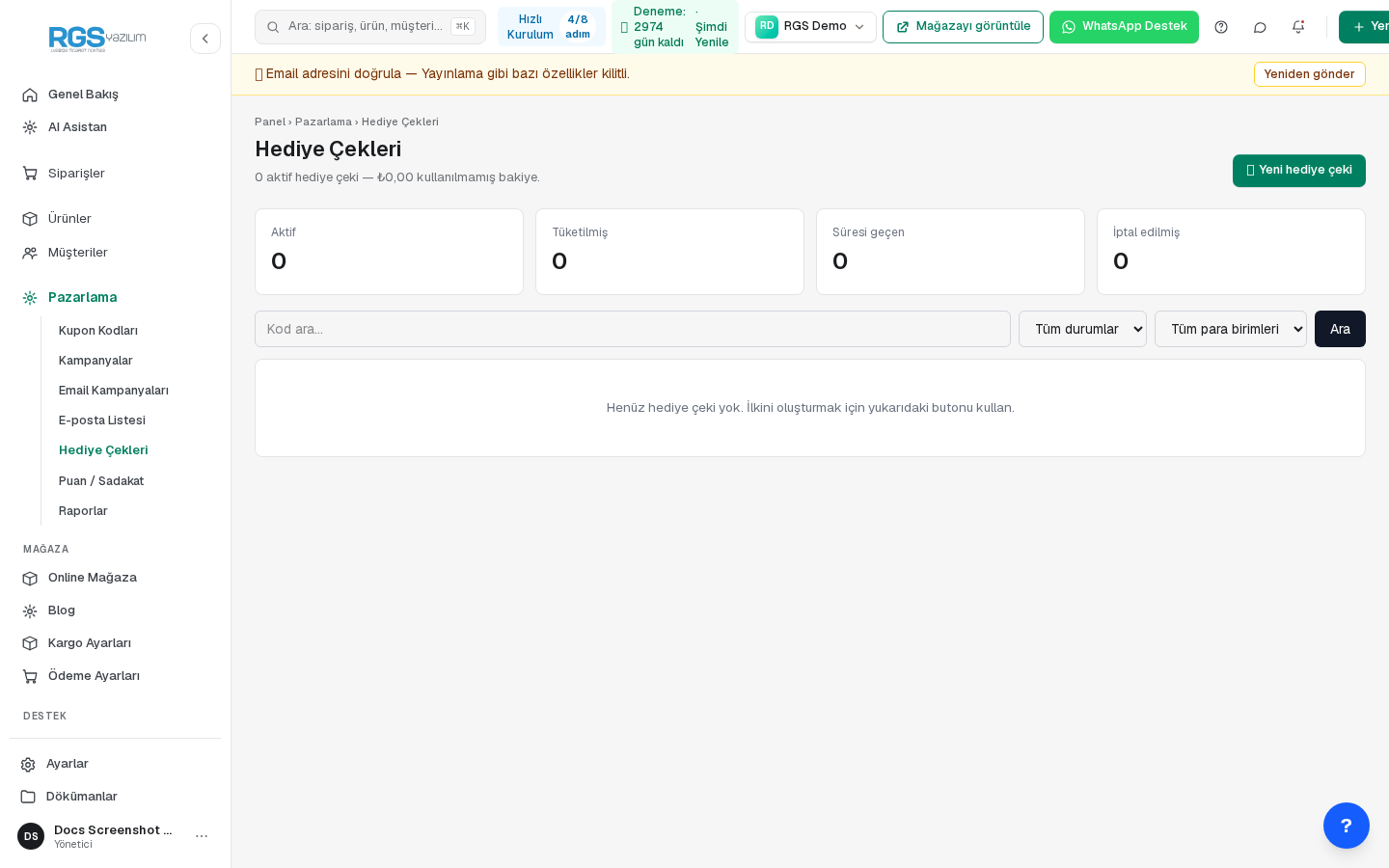Collapse the sidebar with the chevron button
Image resolution: width=1389 pixels, height=868 pixels.
click(x=205, y=39)
